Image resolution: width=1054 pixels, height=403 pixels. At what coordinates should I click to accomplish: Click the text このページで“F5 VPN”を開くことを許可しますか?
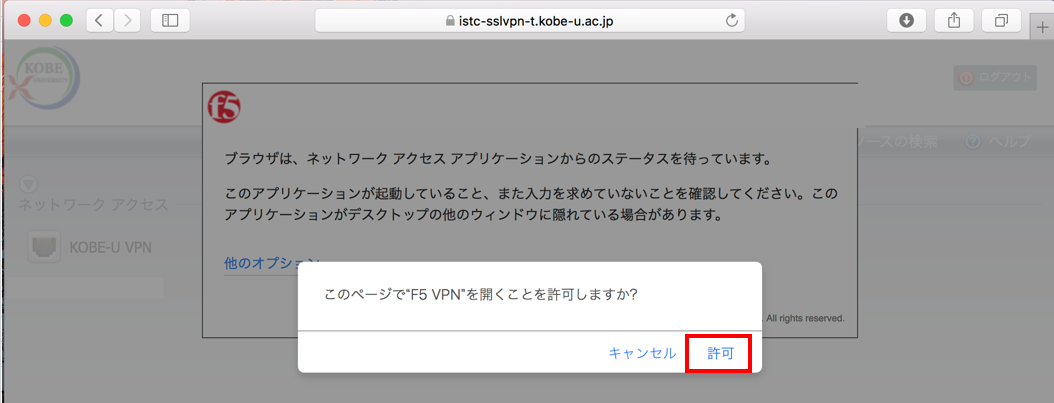tap(481, 296)
